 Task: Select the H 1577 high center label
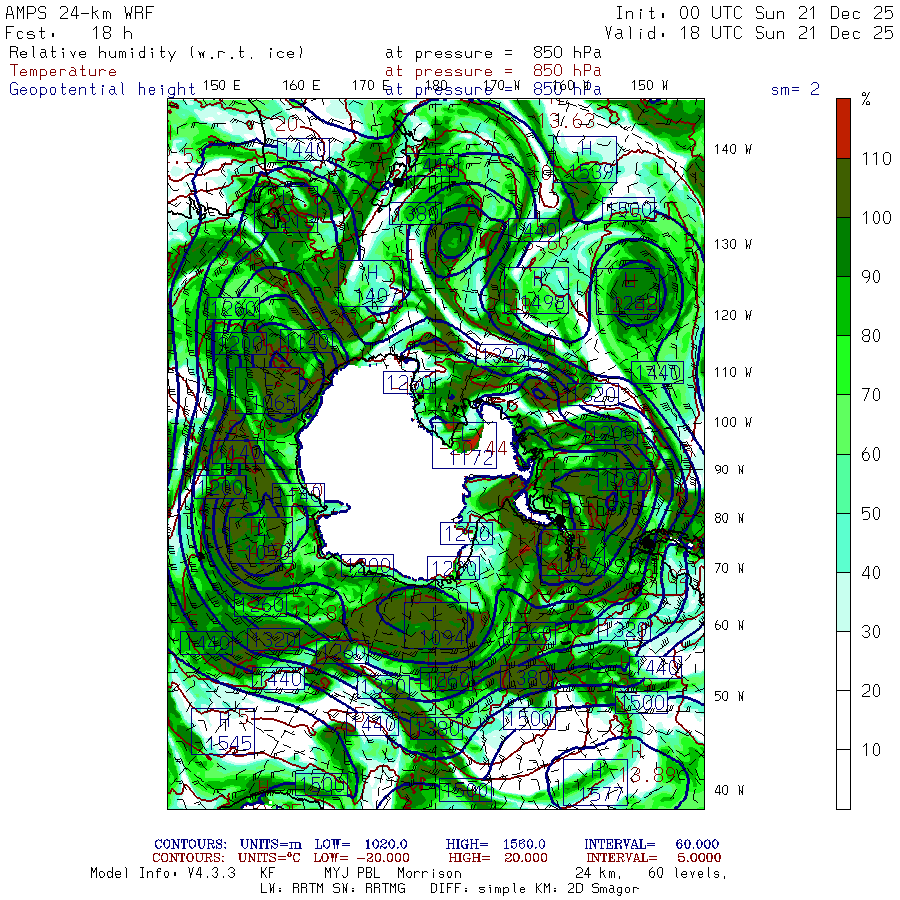(x=595, y=782)
